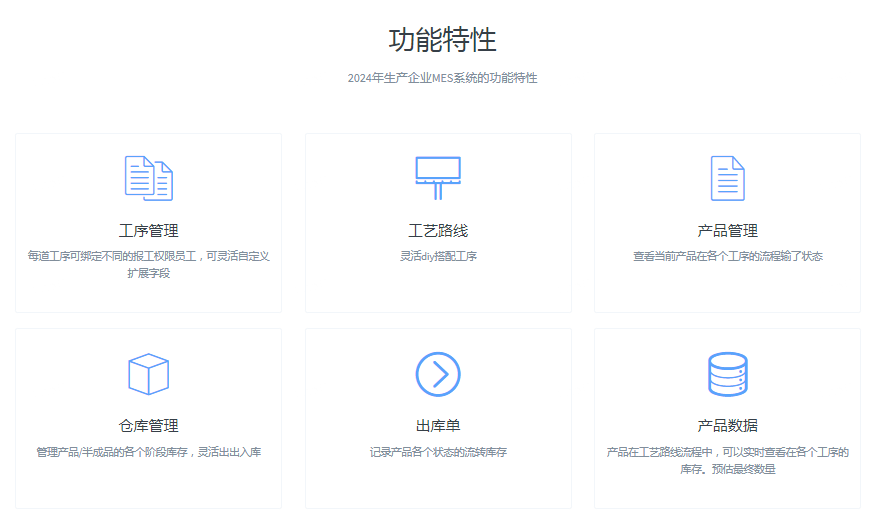This screenshot has height=523, width=872.
Task: Click the 功能特性 page heading
Action: [x=442, y=41]
